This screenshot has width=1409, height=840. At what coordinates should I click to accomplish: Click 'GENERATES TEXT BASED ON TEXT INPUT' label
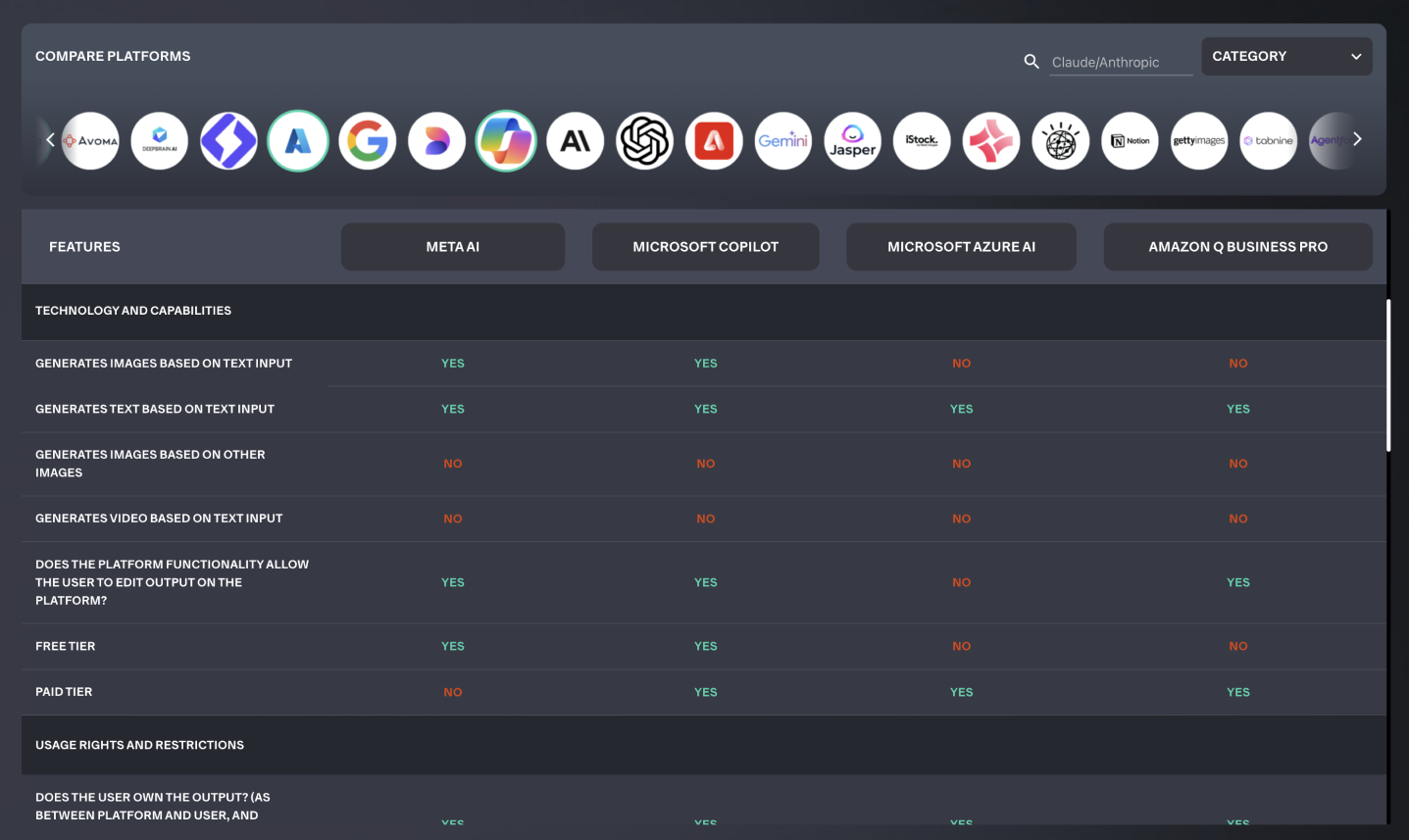pos(155,409)
